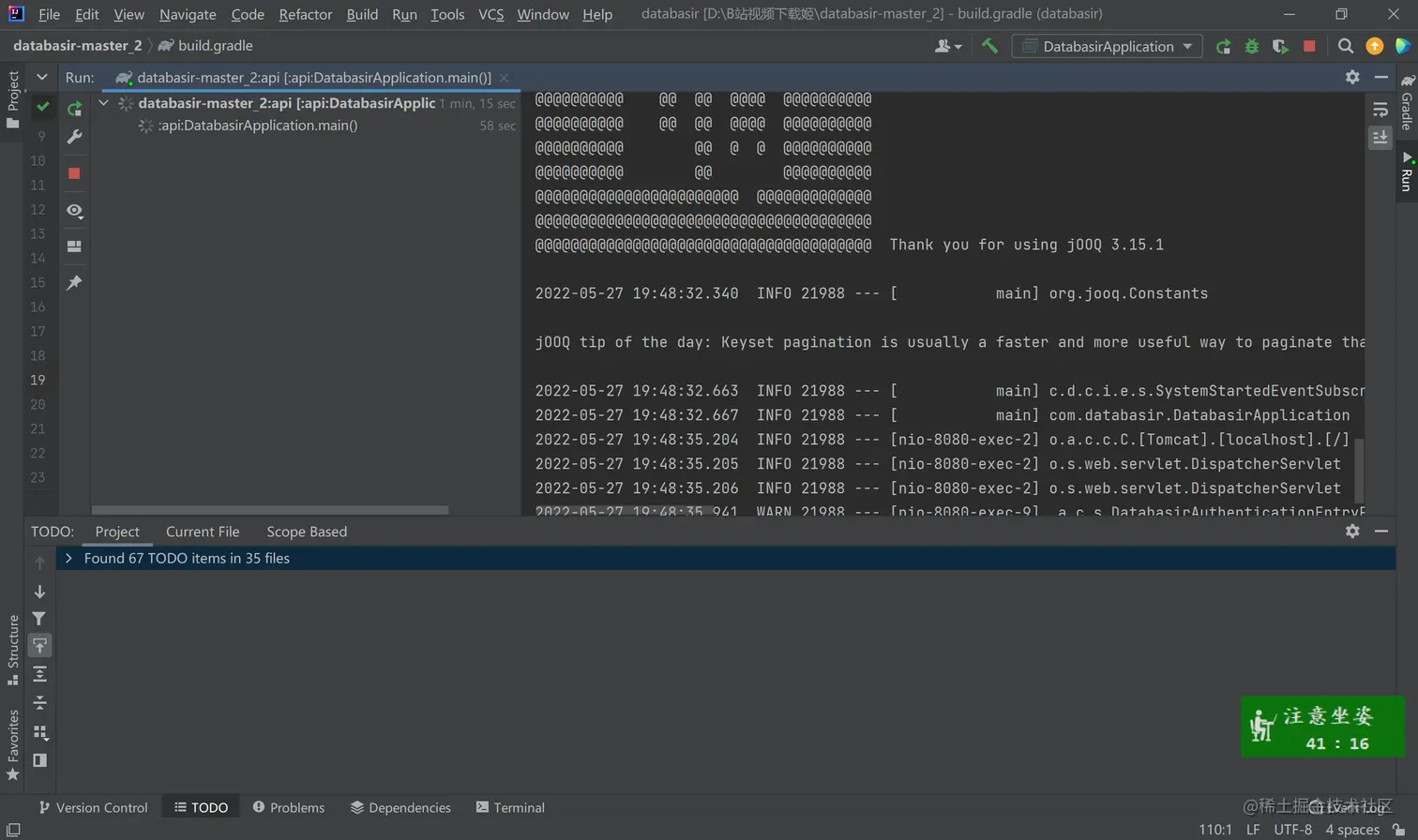The image size is (1418, 840).
Task: Open the File menu
Action: pos(49,14)
